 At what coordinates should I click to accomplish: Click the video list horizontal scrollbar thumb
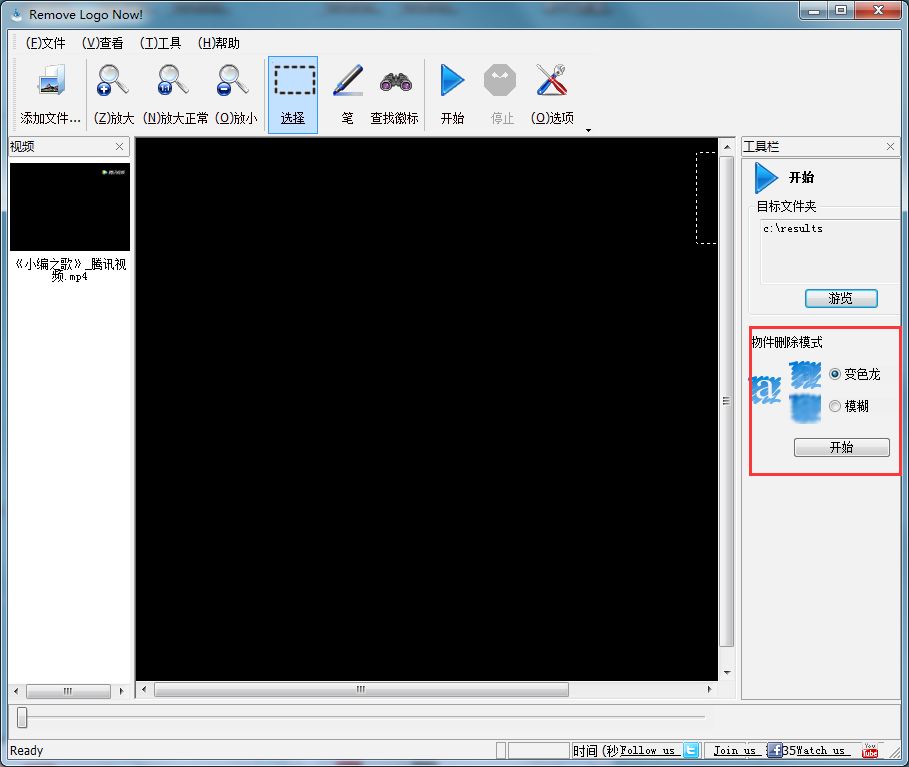68,691
